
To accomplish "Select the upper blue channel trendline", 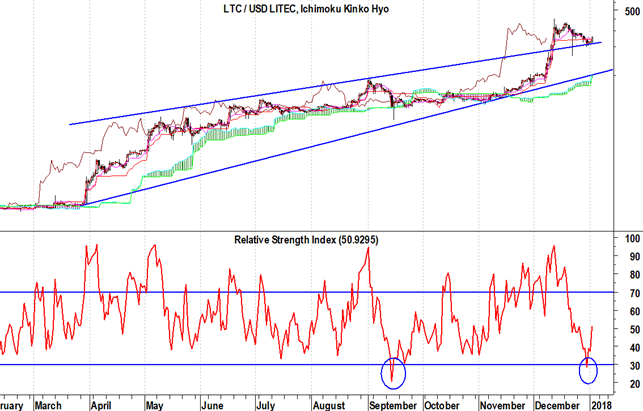I will (335, 83).
